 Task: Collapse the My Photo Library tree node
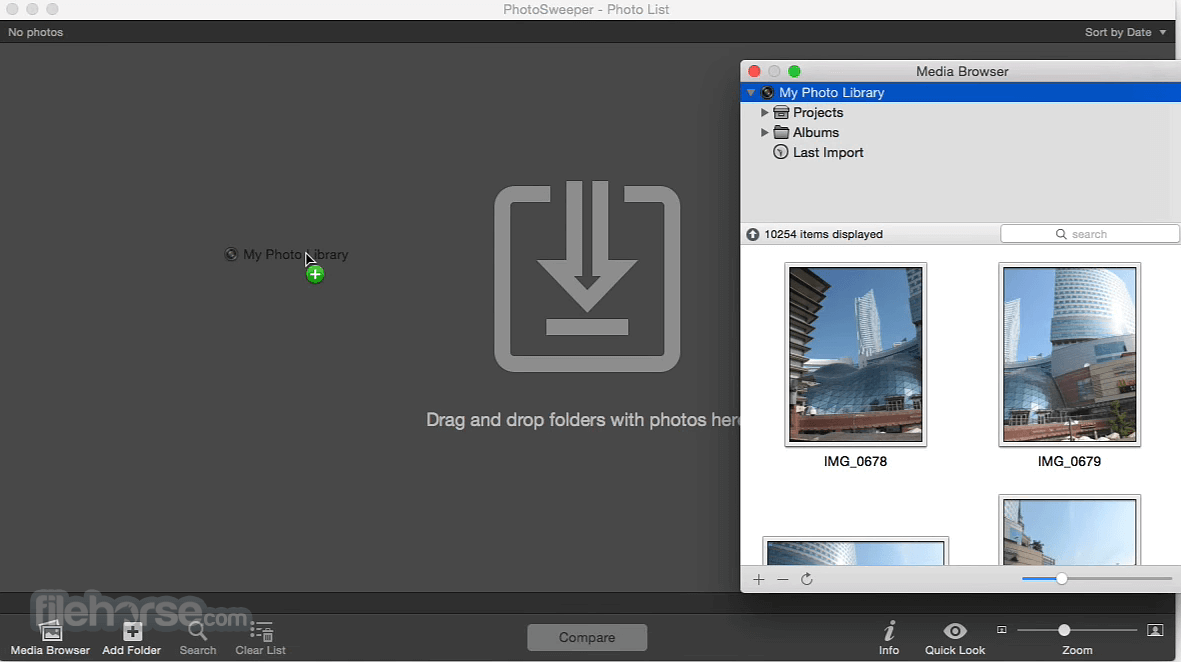pos(751,93)
